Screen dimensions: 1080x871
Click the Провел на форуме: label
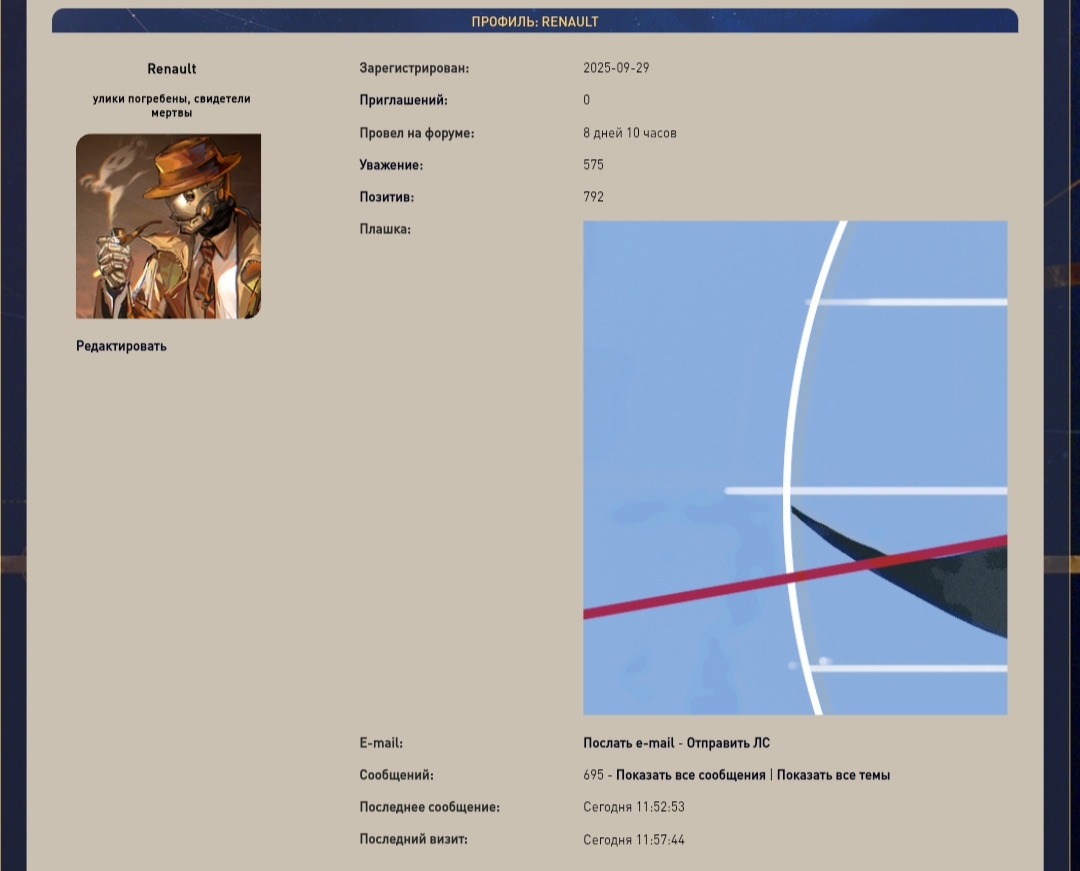[x=417, y=133]
